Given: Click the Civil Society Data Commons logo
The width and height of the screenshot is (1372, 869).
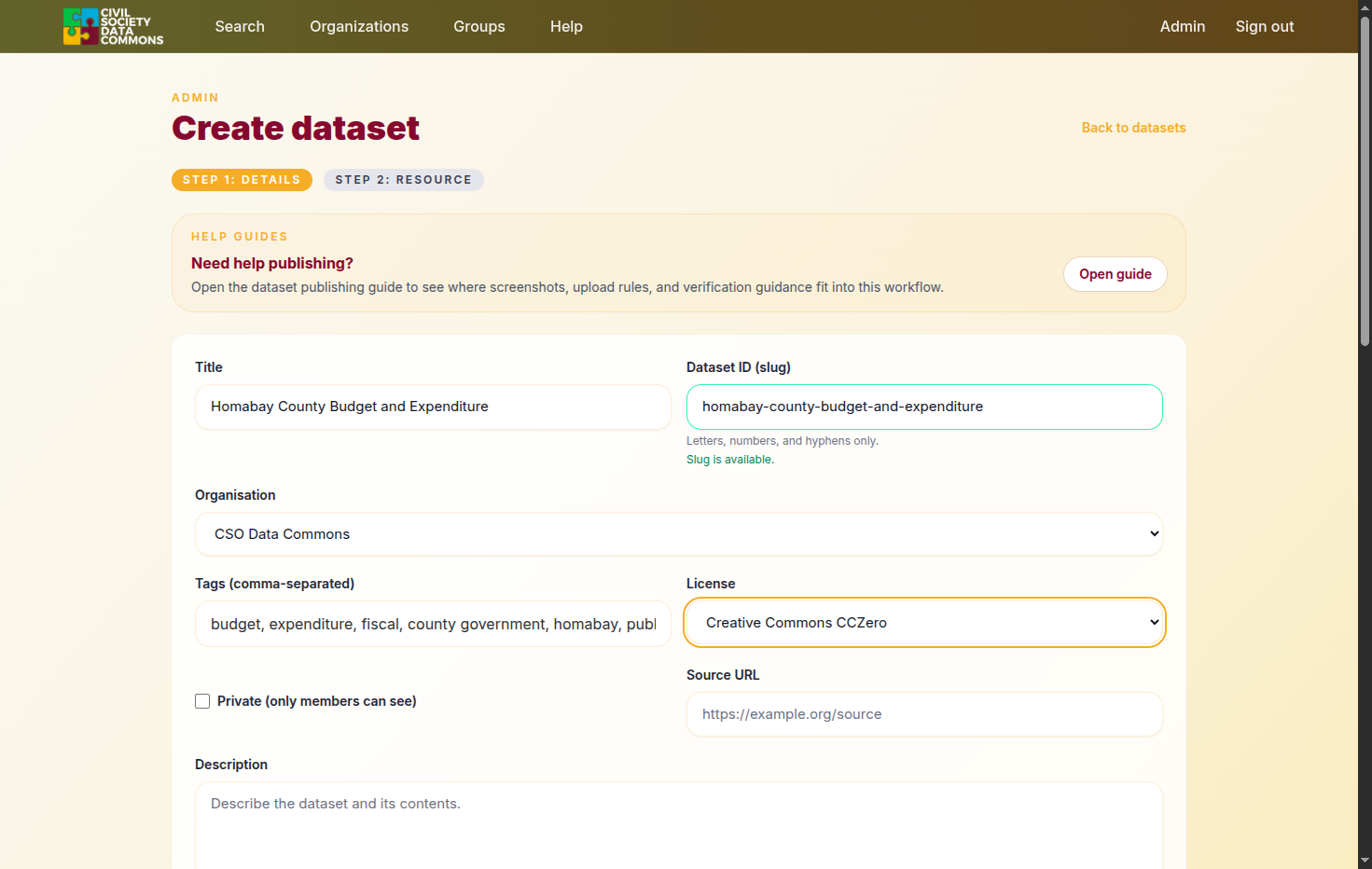Looking at the screenshot, I should tap(113, 26).
